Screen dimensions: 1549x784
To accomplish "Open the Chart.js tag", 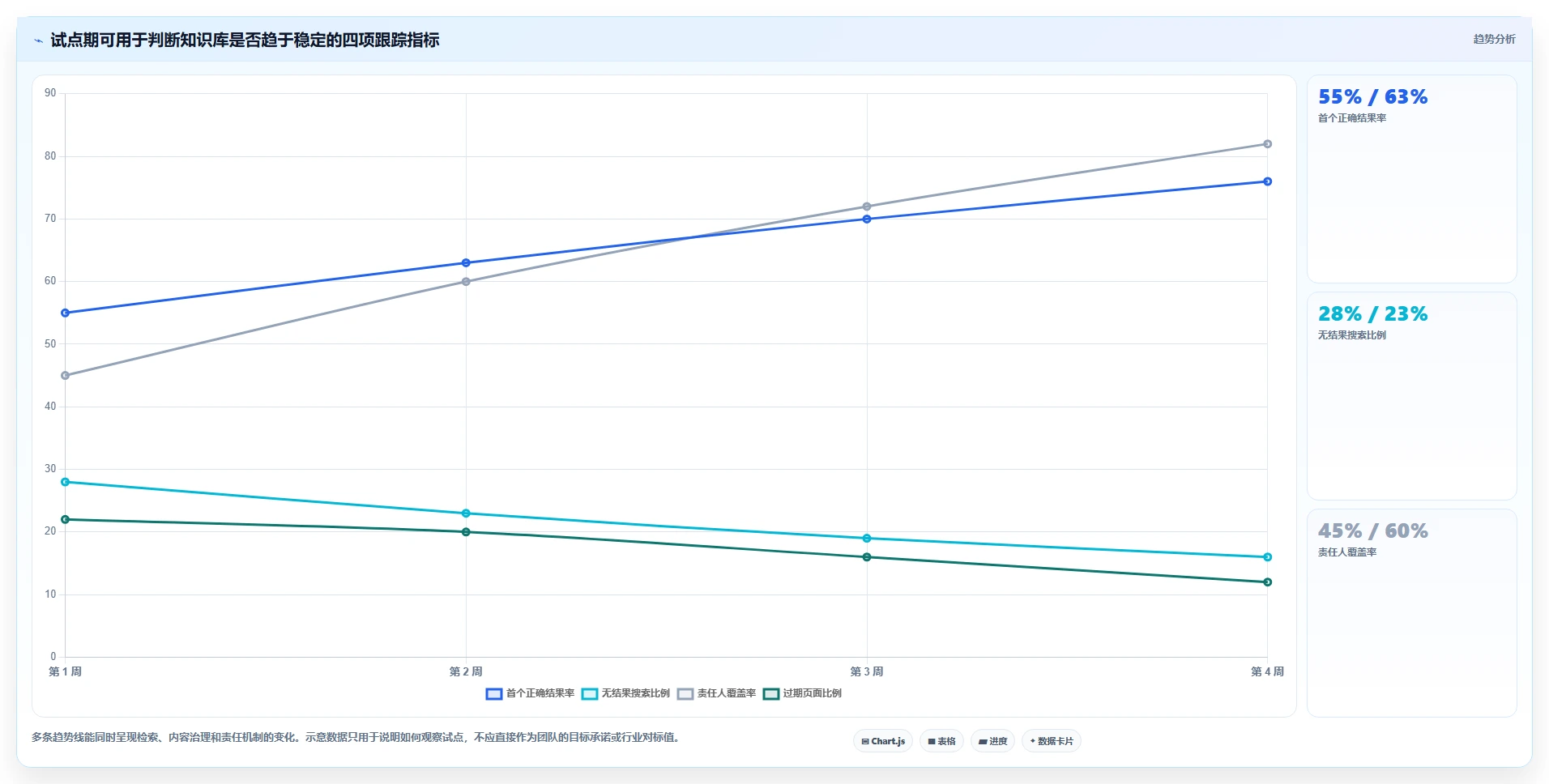I will click(x=883, y=741).
